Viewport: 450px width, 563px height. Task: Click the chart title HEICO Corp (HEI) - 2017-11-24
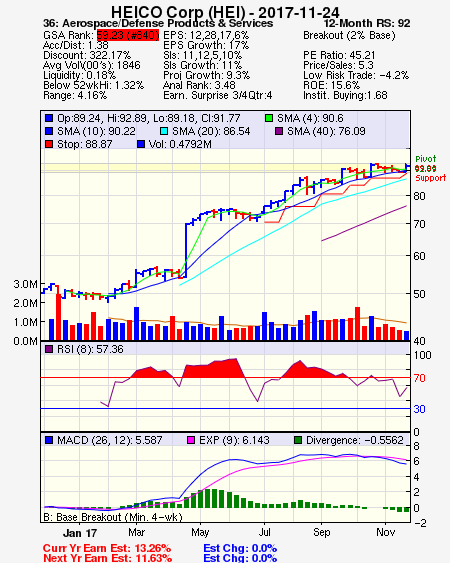click(x=225, y=12)
